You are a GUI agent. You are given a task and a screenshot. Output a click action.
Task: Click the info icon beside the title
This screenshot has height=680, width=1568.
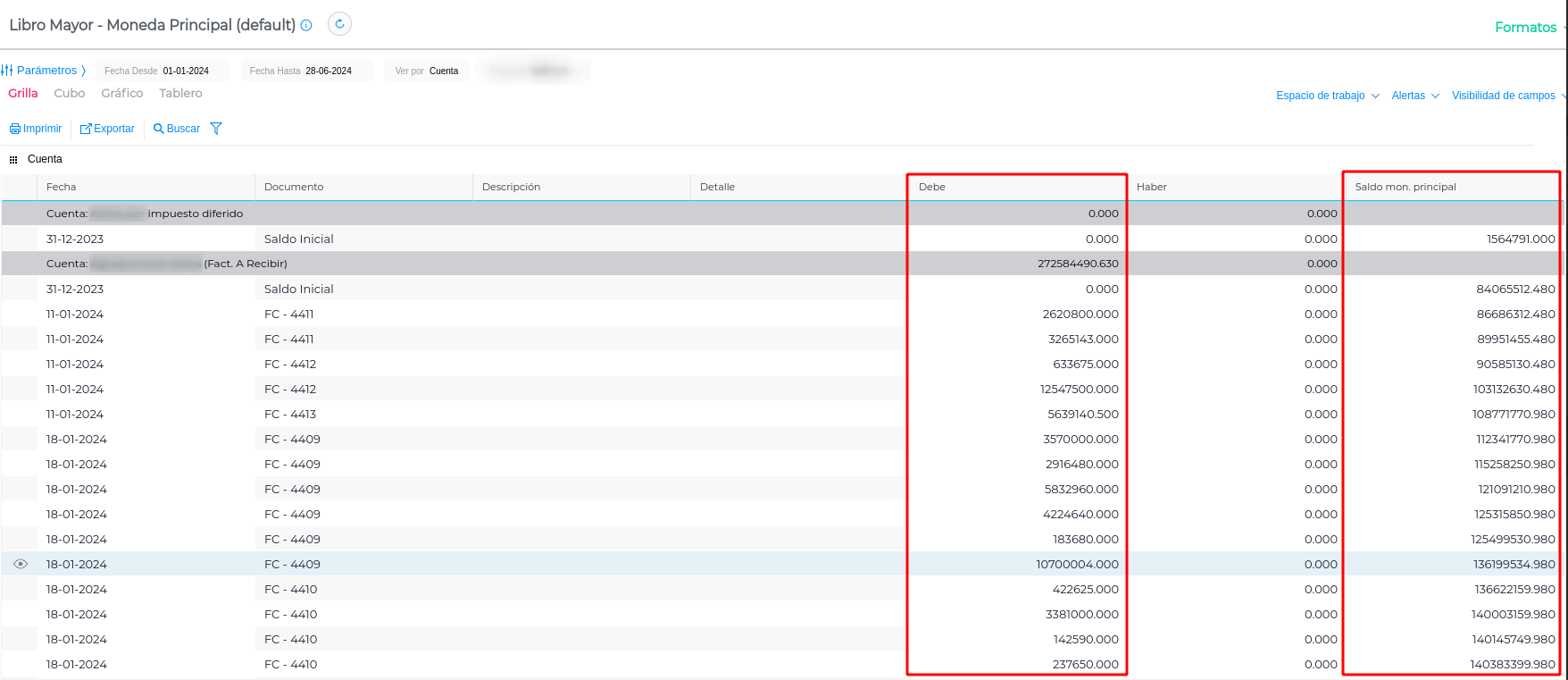pos(306,25)
